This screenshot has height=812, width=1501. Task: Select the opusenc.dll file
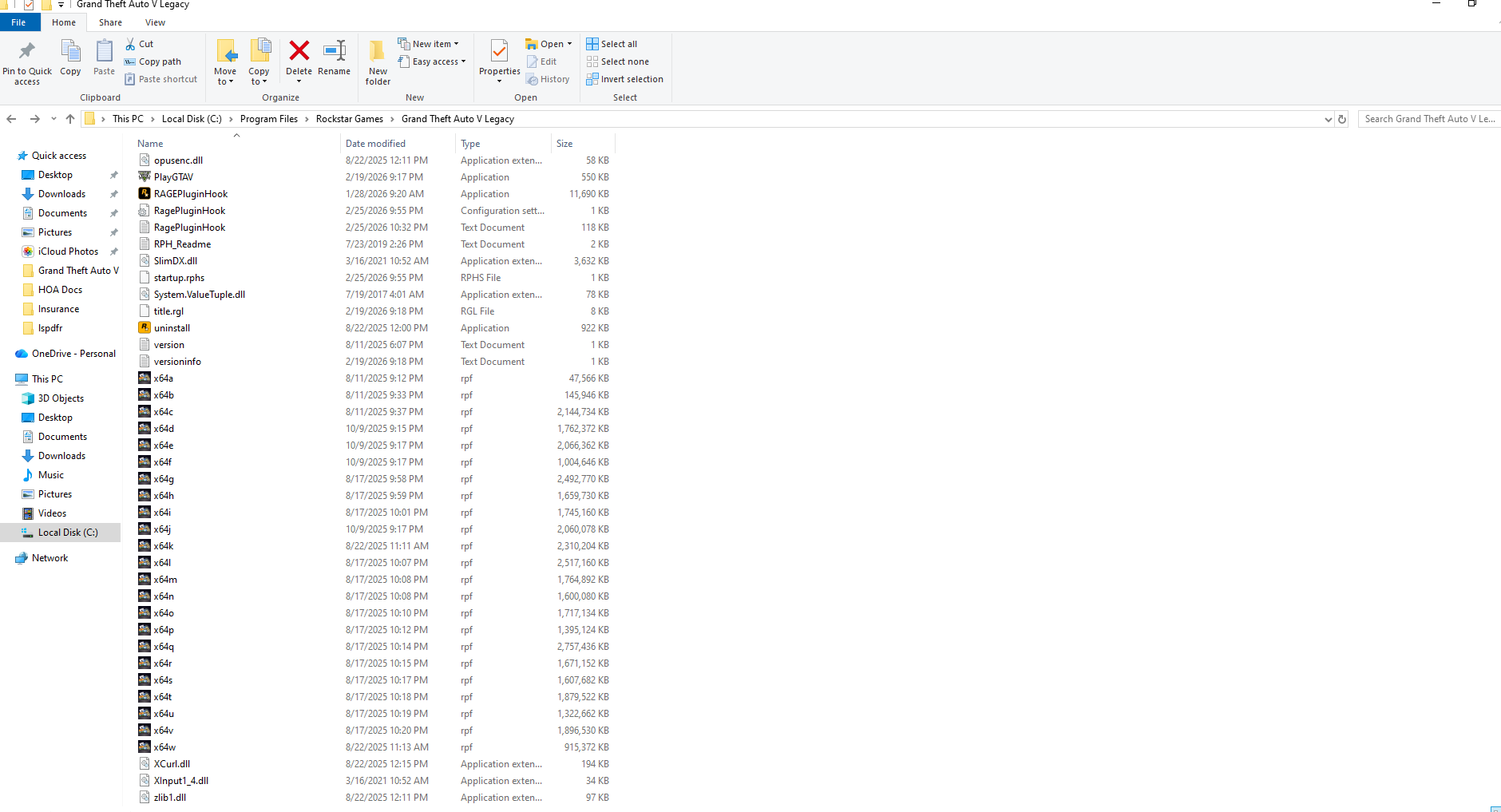[x=170, y=160]
